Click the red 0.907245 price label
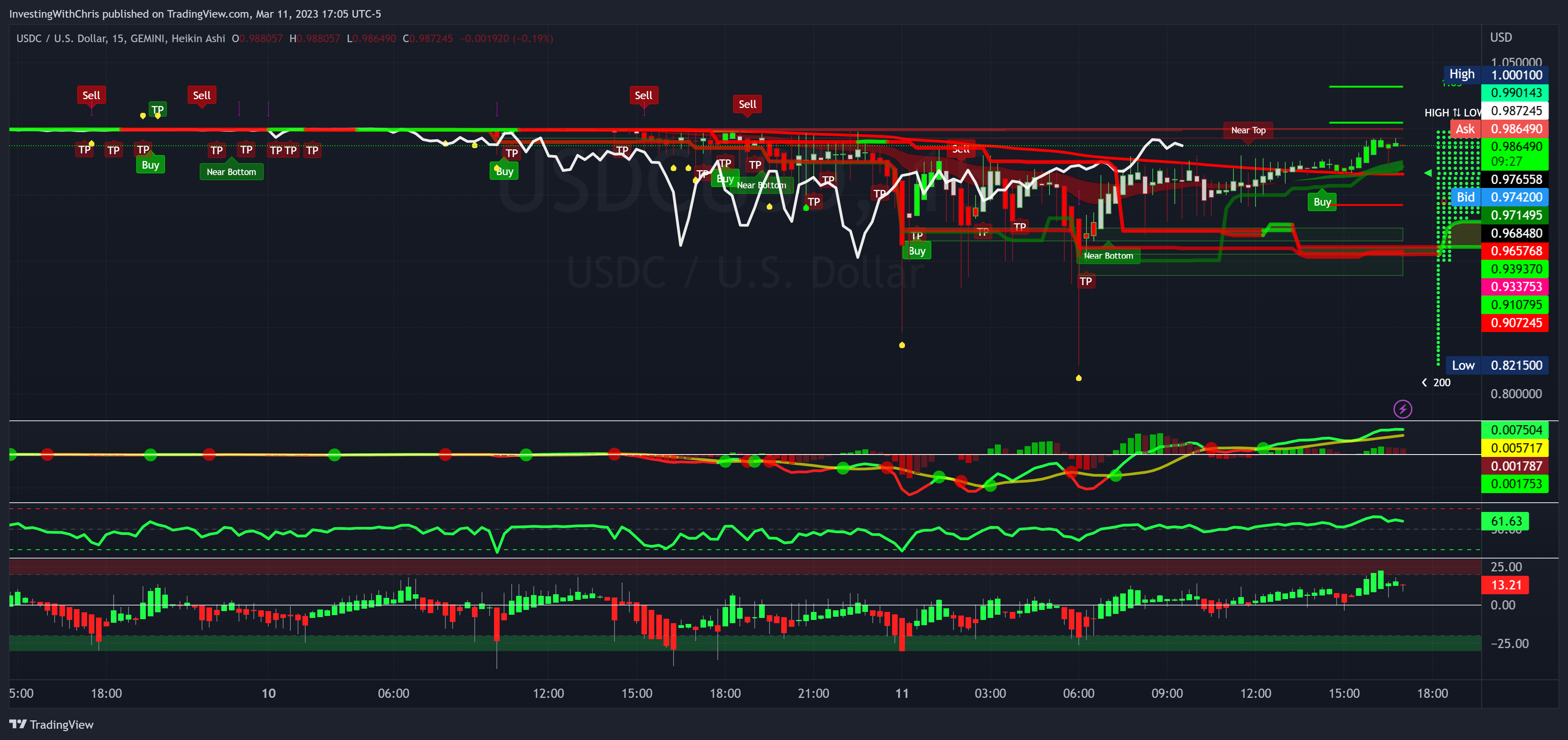Screen dimensions: 1568x740 (x=1515, y=322)
